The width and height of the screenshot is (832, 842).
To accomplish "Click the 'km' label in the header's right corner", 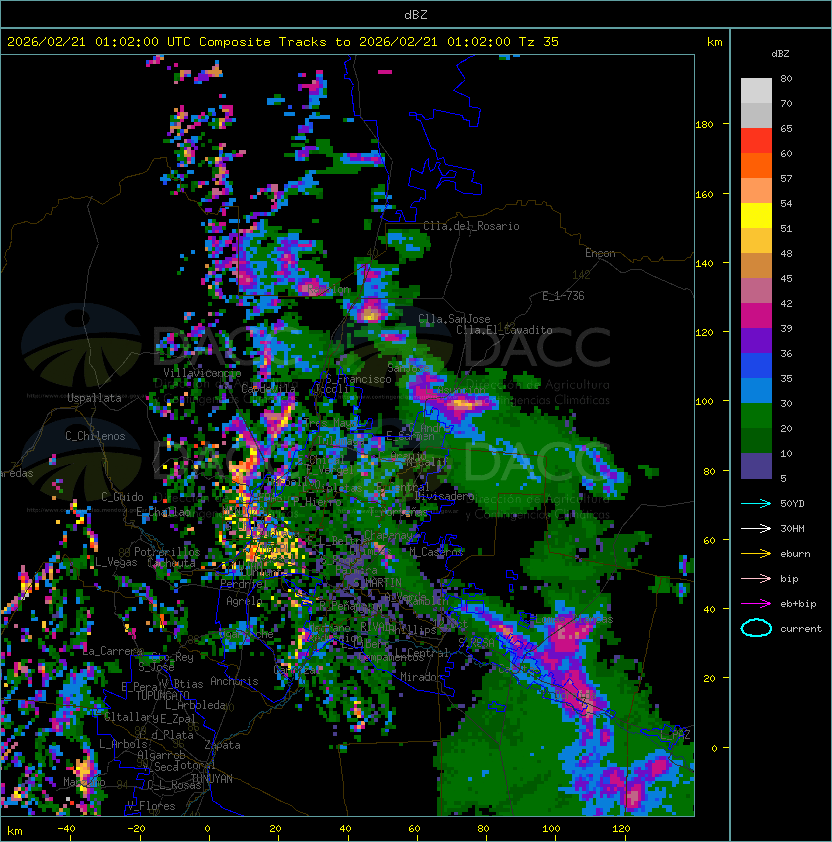I will coord(714,42).
